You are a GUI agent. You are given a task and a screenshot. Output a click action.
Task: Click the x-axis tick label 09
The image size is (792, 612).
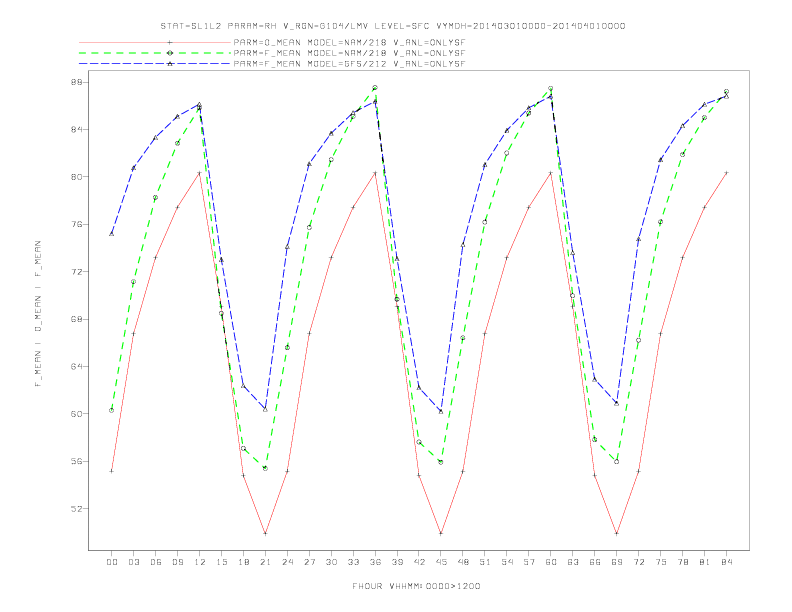coord(177,562)
